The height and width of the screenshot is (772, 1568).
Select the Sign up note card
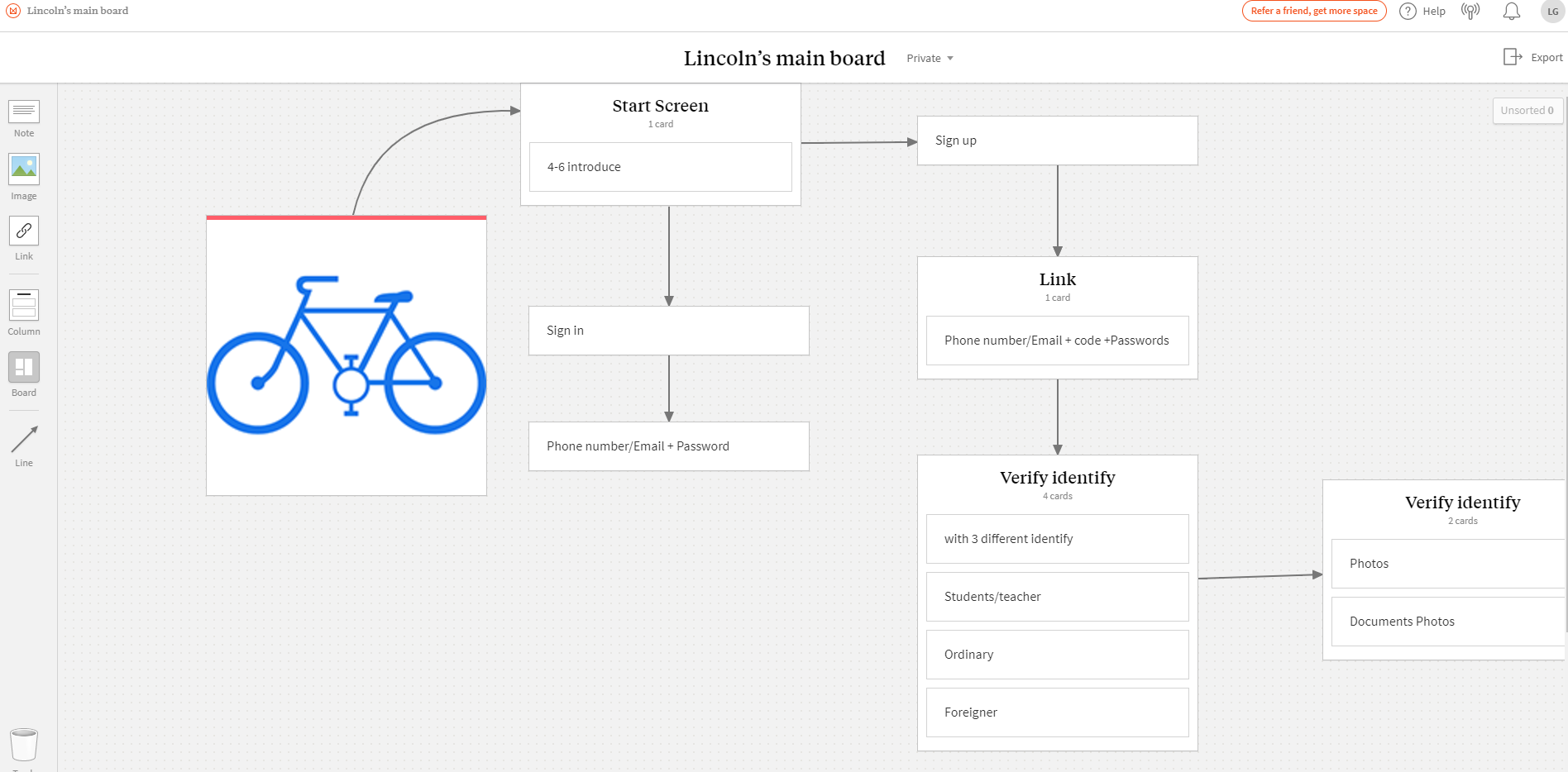[x=1057, y=141]
